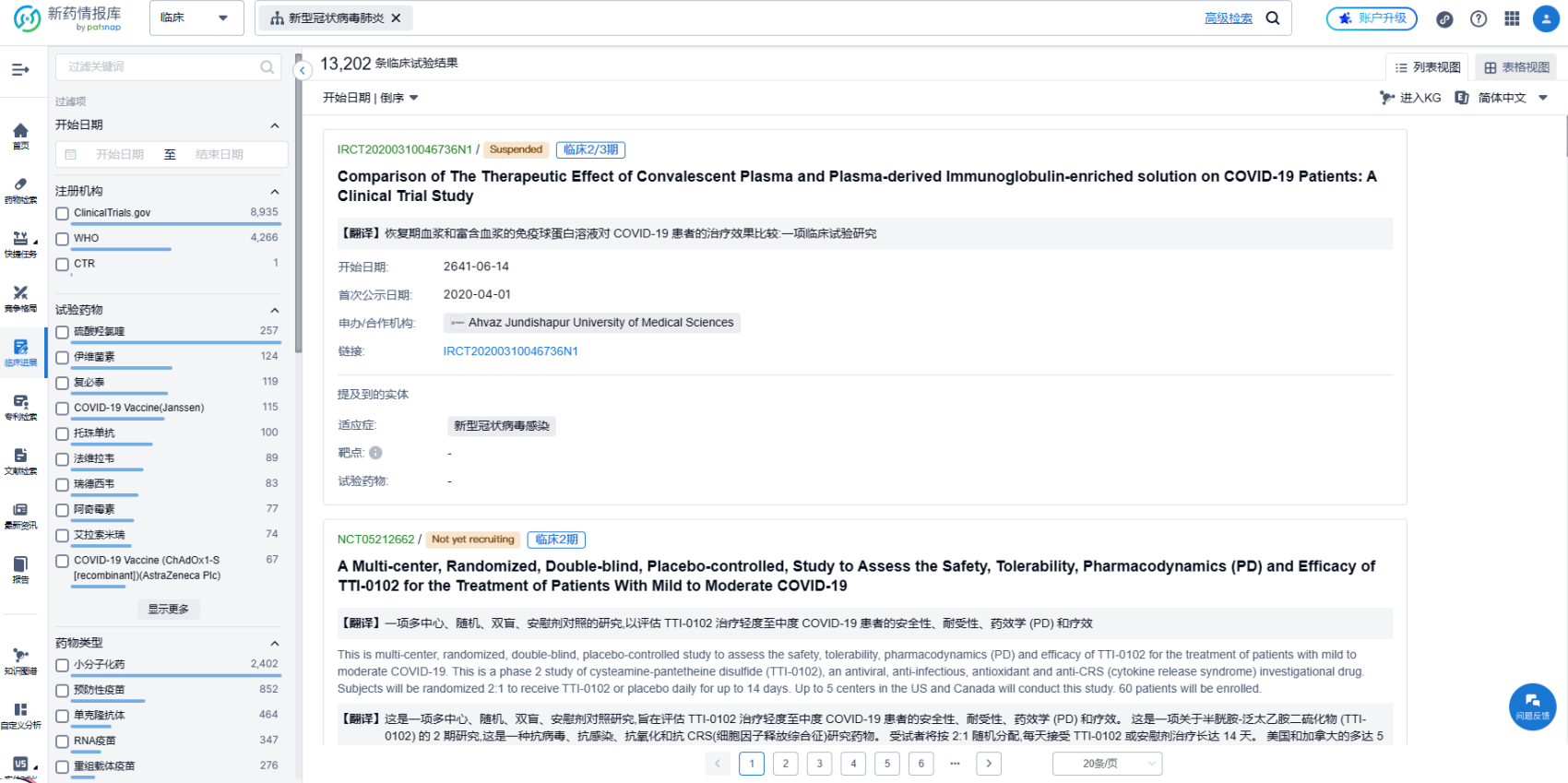
Task: Switch to 表格视图 table view tab
Action: [x=1516, y=67]
